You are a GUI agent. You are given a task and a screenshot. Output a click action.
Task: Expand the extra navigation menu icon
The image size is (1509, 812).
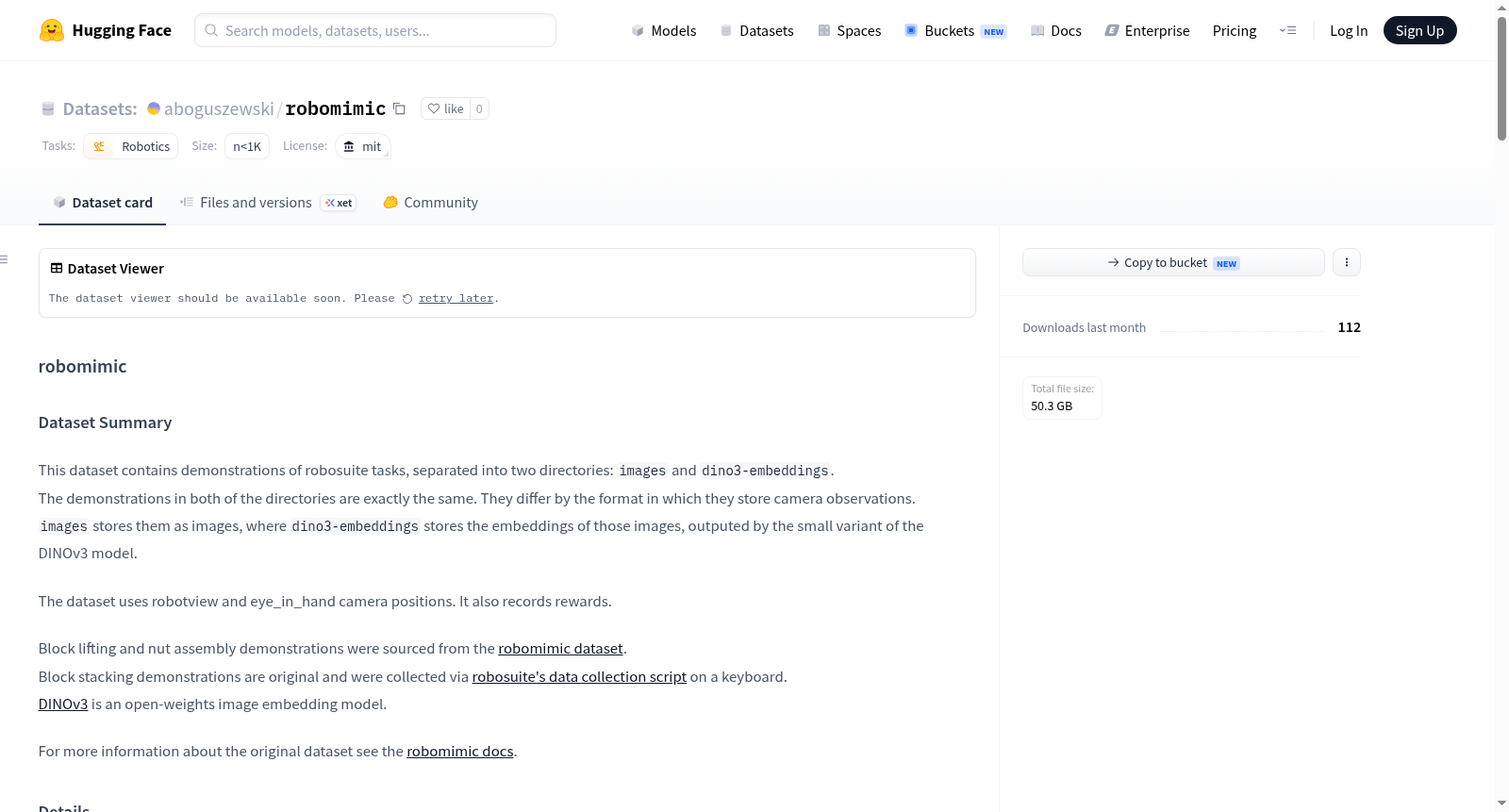pyautogui.click(x=1287, y=30)
